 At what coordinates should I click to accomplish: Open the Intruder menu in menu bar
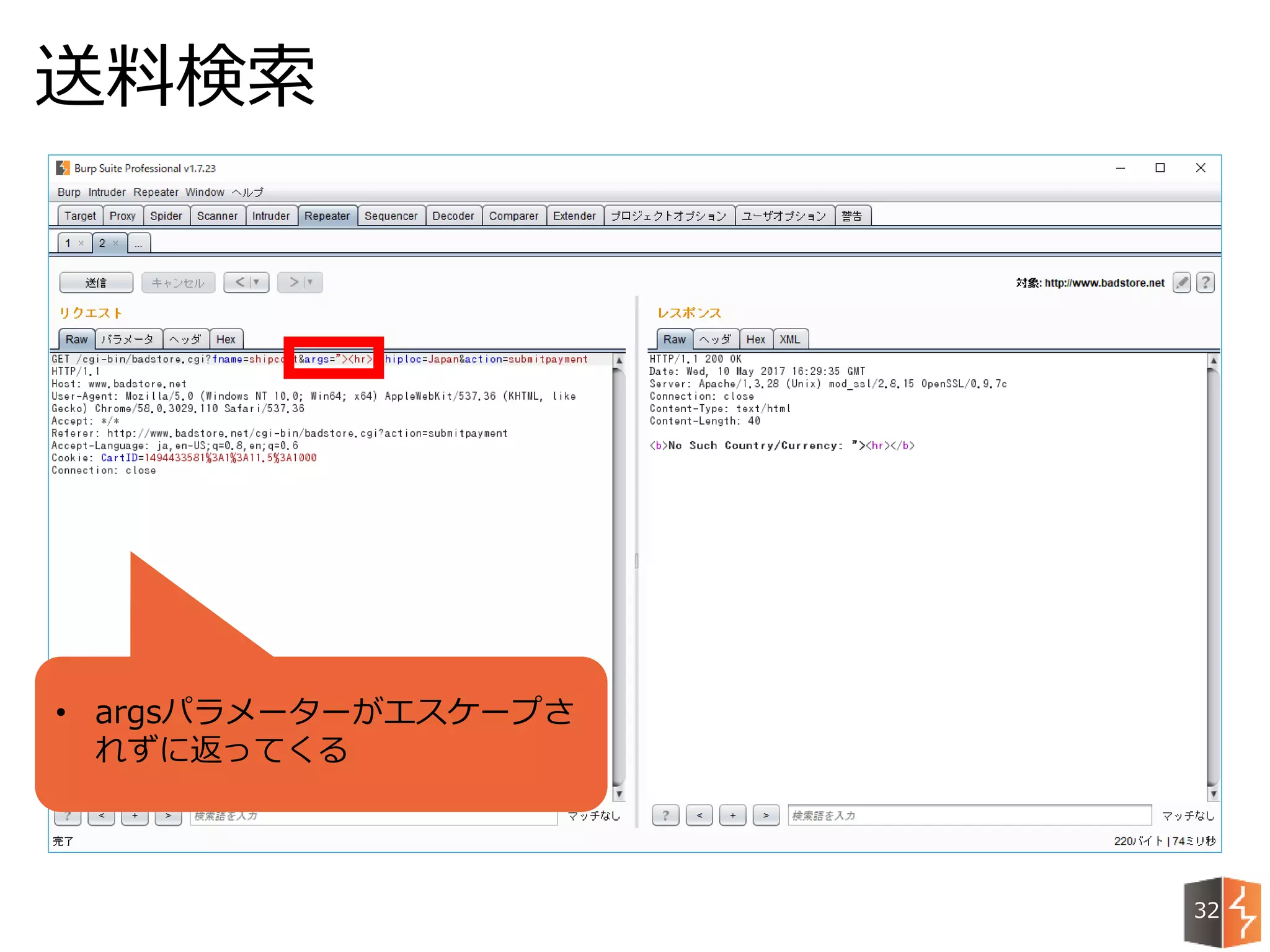(107, 192)
